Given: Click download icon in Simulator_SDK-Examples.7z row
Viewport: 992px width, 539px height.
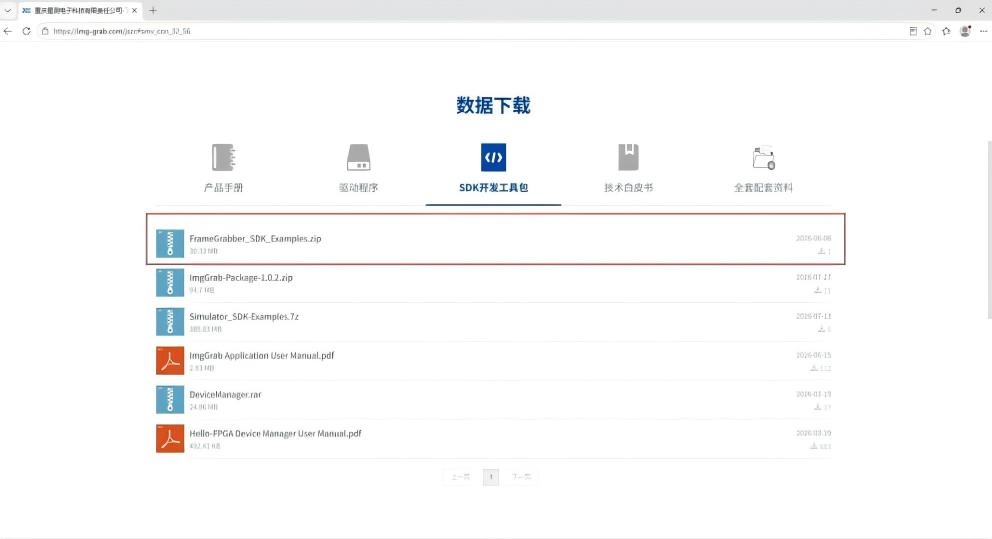Looking at the screenshot, I should [821, 329].
